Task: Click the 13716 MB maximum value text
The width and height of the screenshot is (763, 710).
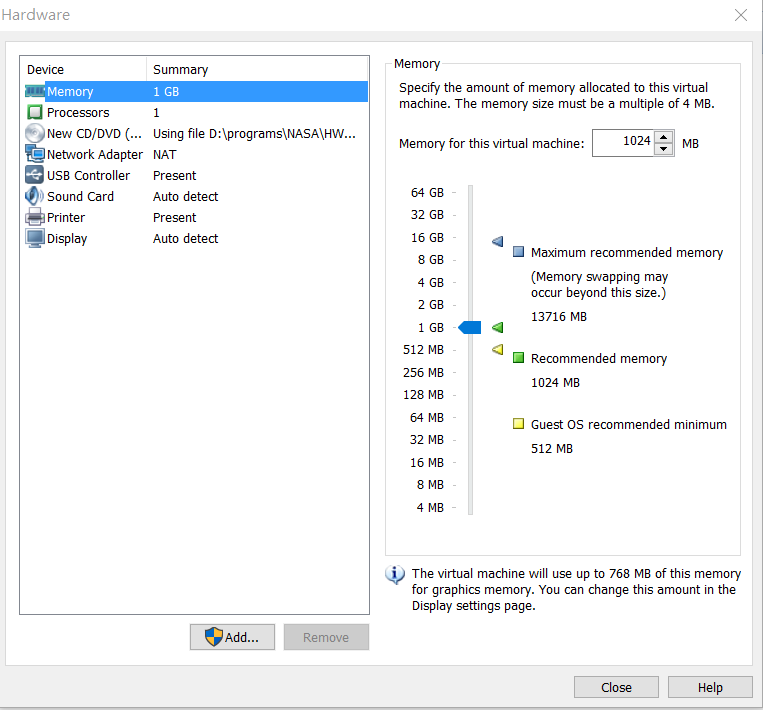Action: (x=559, y=316)
